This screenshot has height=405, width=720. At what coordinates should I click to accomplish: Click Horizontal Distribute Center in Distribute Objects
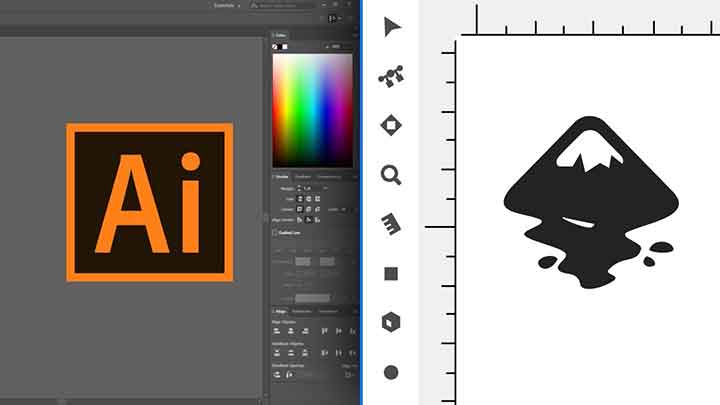pyautogui.click(x=338, y=353)
